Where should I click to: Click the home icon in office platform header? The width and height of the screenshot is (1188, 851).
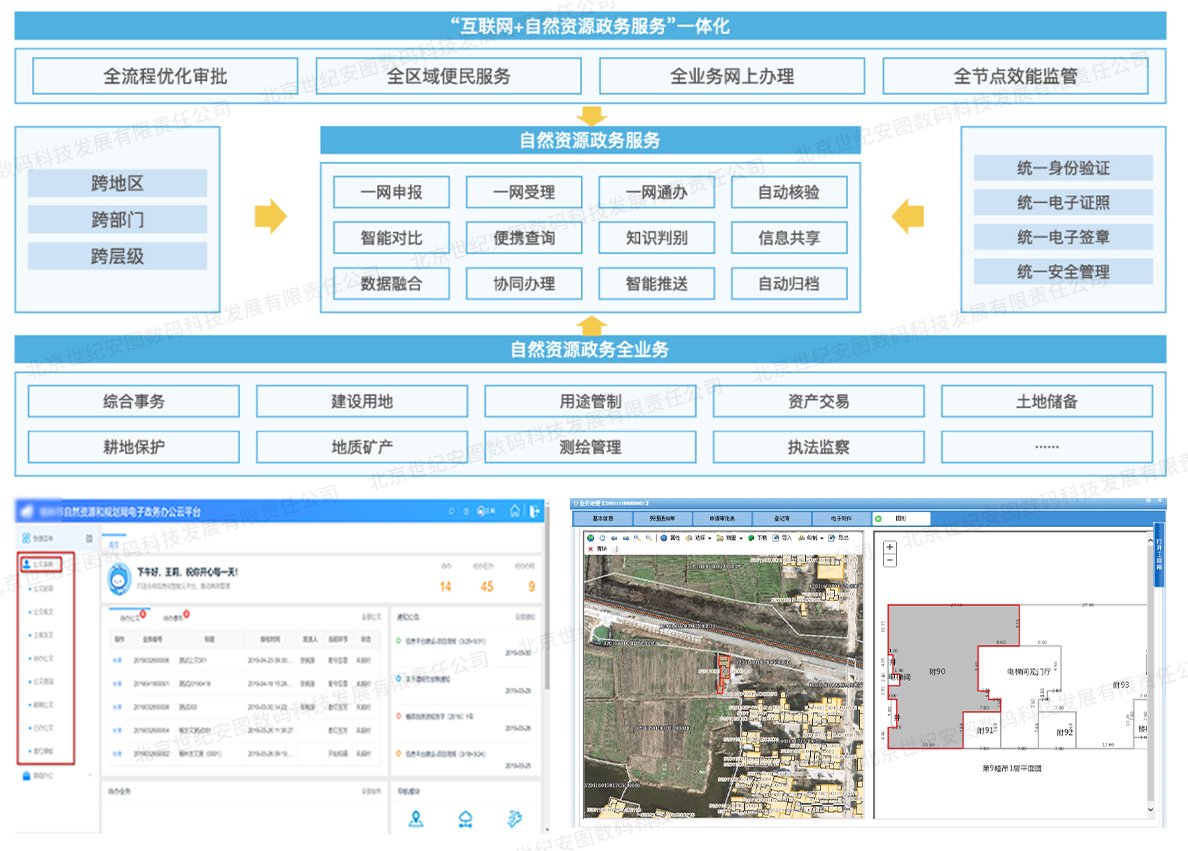(x=515, y=511)
